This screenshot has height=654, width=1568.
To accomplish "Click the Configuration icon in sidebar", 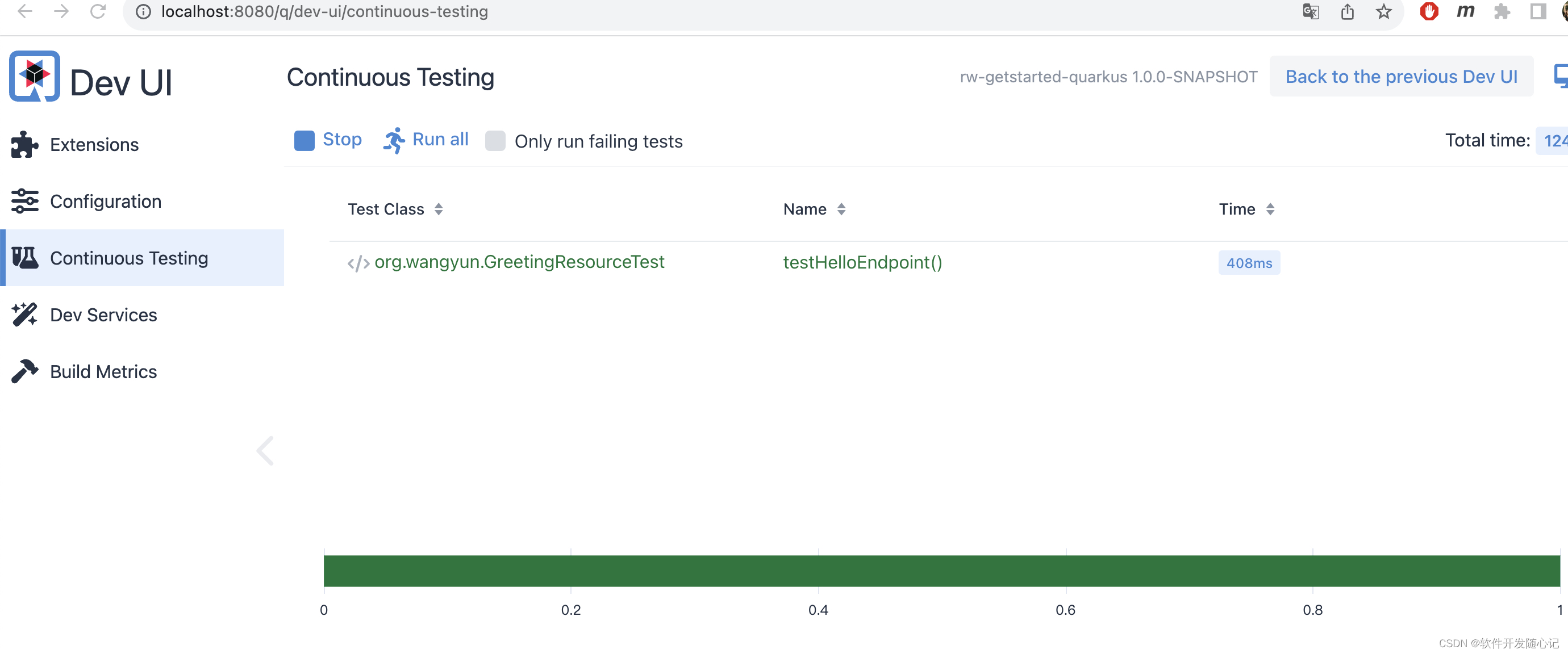I will pos(24,201).
